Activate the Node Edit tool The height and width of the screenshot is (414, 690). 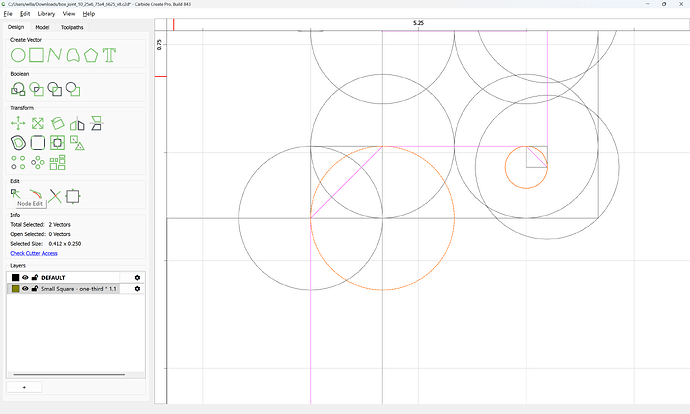tap(16, 194)
